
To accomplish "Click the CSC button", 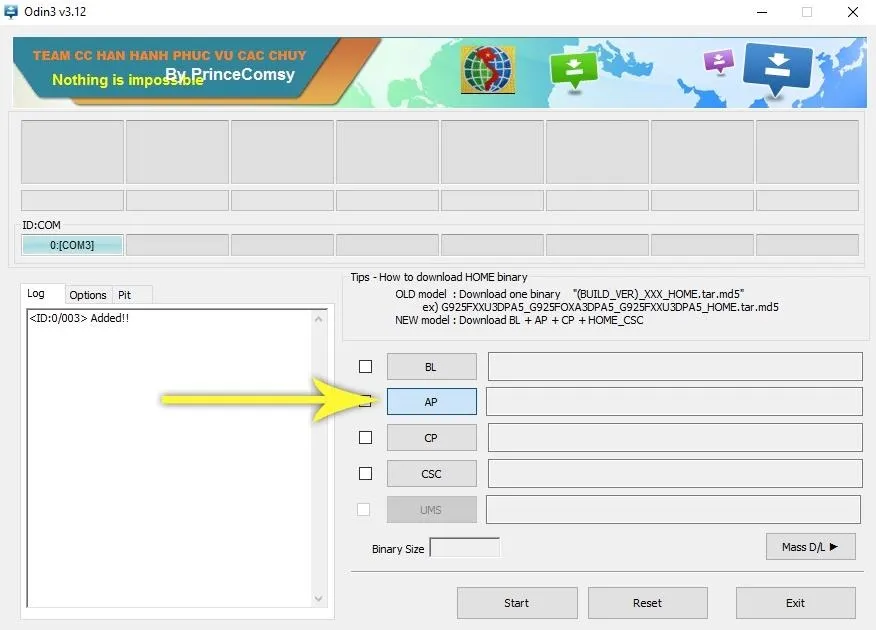I will [431, 474].
